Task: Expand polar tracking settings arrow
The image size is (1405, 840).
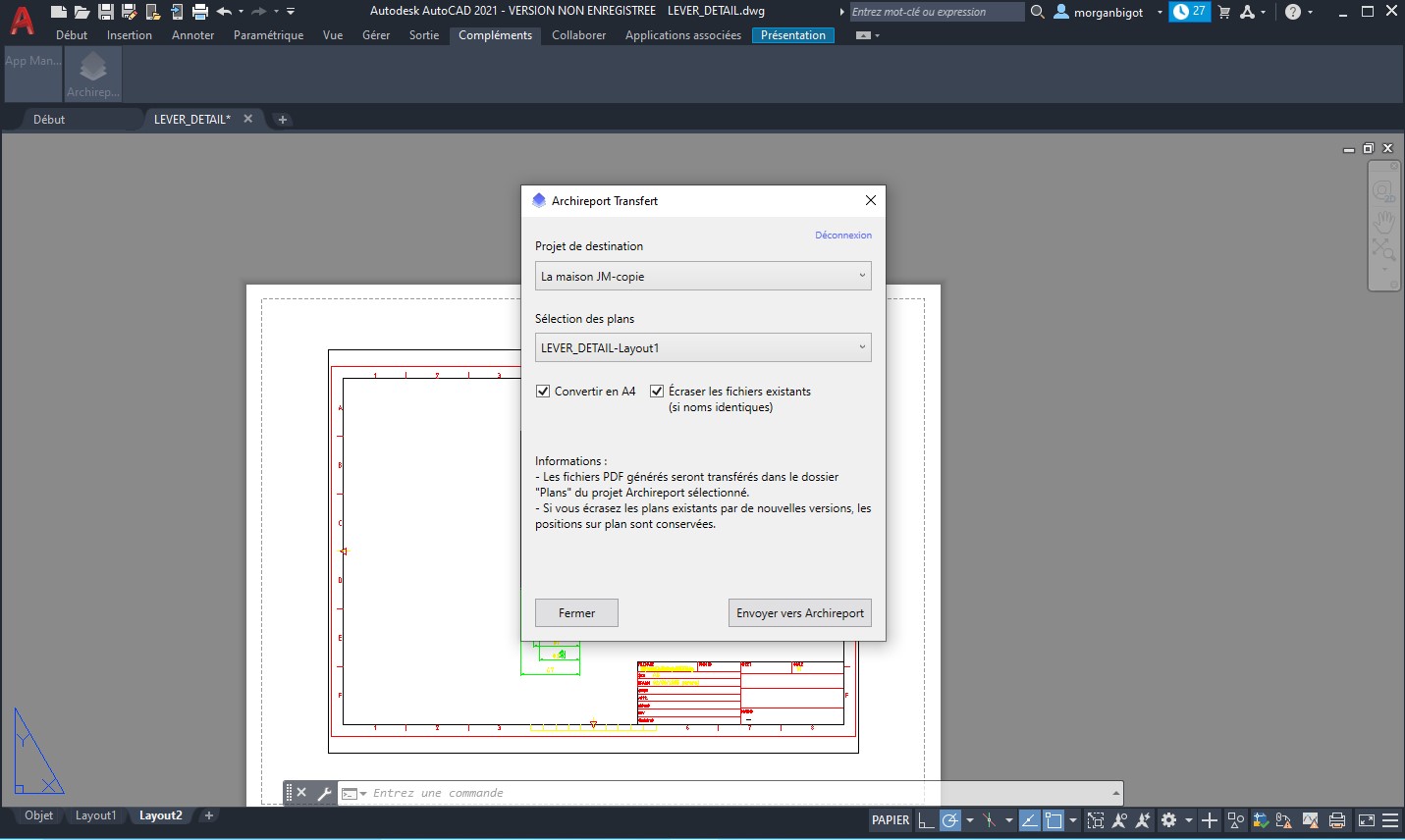Action: coord(969,820)
